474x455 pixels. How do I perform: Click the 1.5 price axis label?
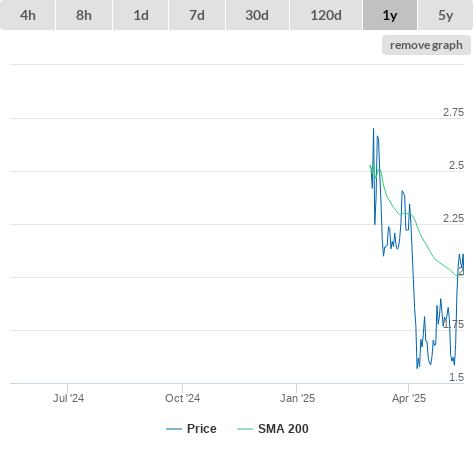tap(456, 377)
